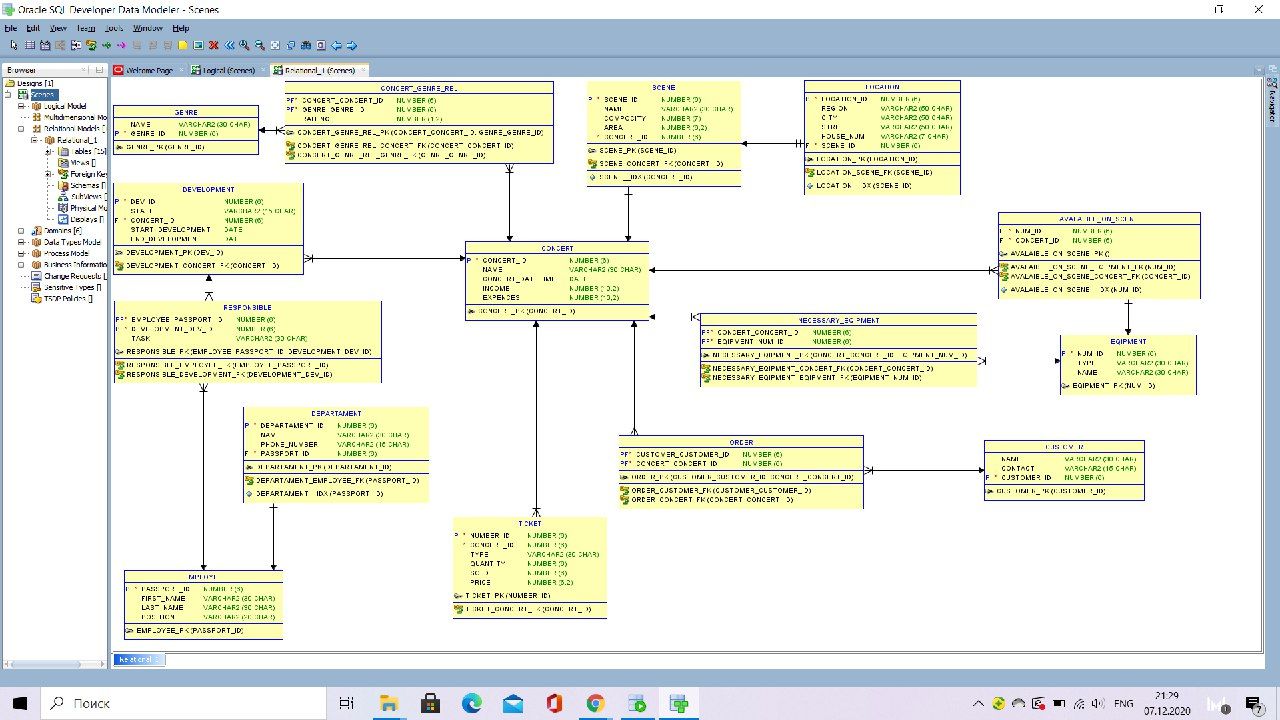Click the Fit Screen toolbar icon
This screenshot has width=1280, height=720.
click(x=275, y=45)
